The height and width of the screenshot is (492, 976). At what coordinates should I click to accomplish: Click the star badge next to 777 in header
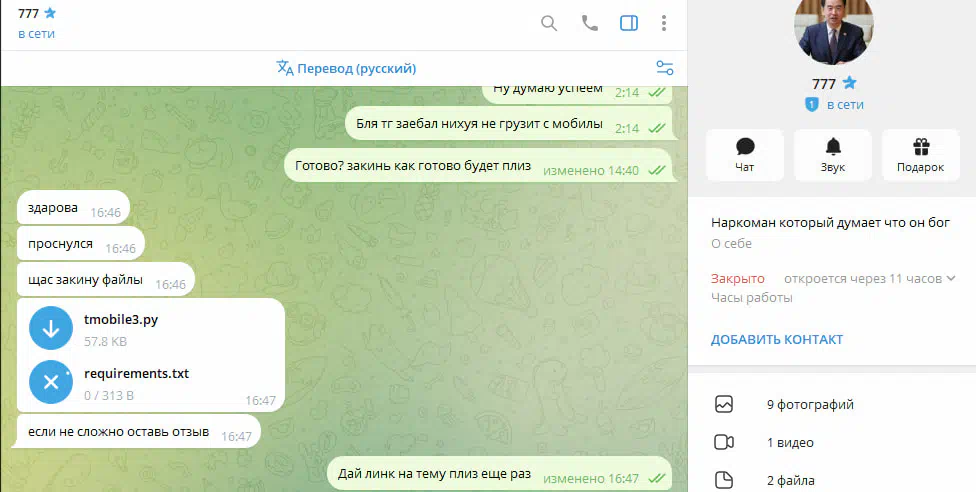point(50,12)
